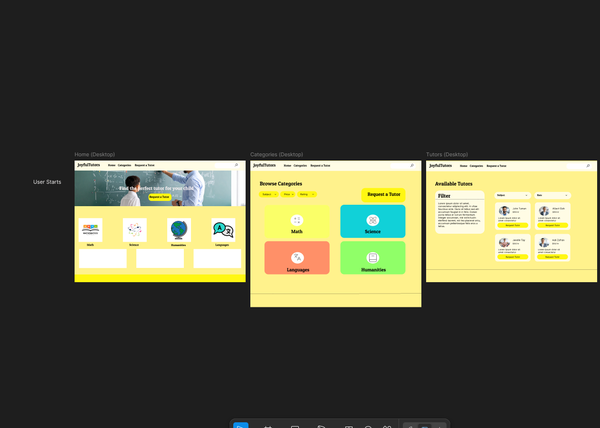Click the orange Languages category card
The image size is (600, 428).
tap(297, 258)
